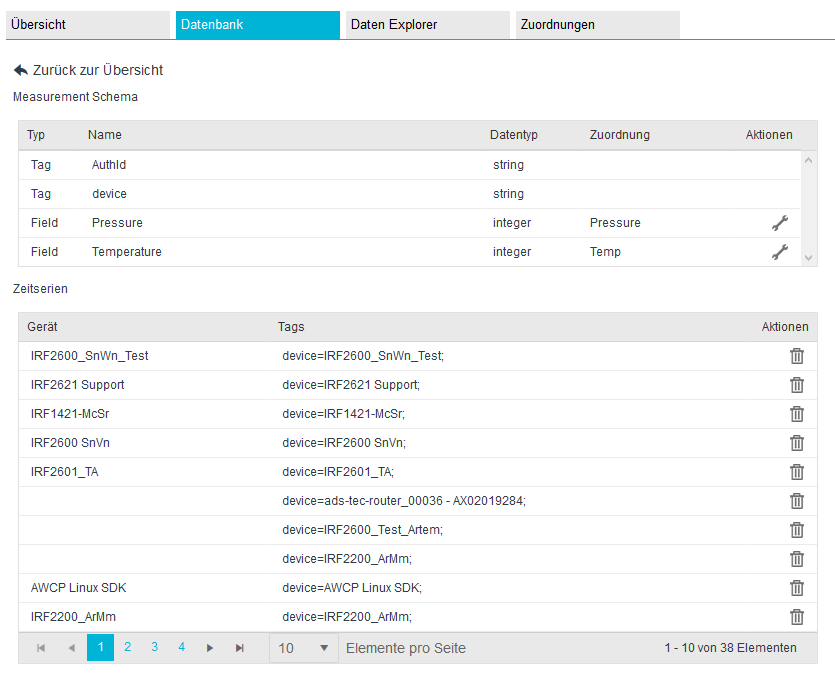Go to the previous page of Zeitserien
The width and height of the screenshot is (835, 684).
pos(71,648)
